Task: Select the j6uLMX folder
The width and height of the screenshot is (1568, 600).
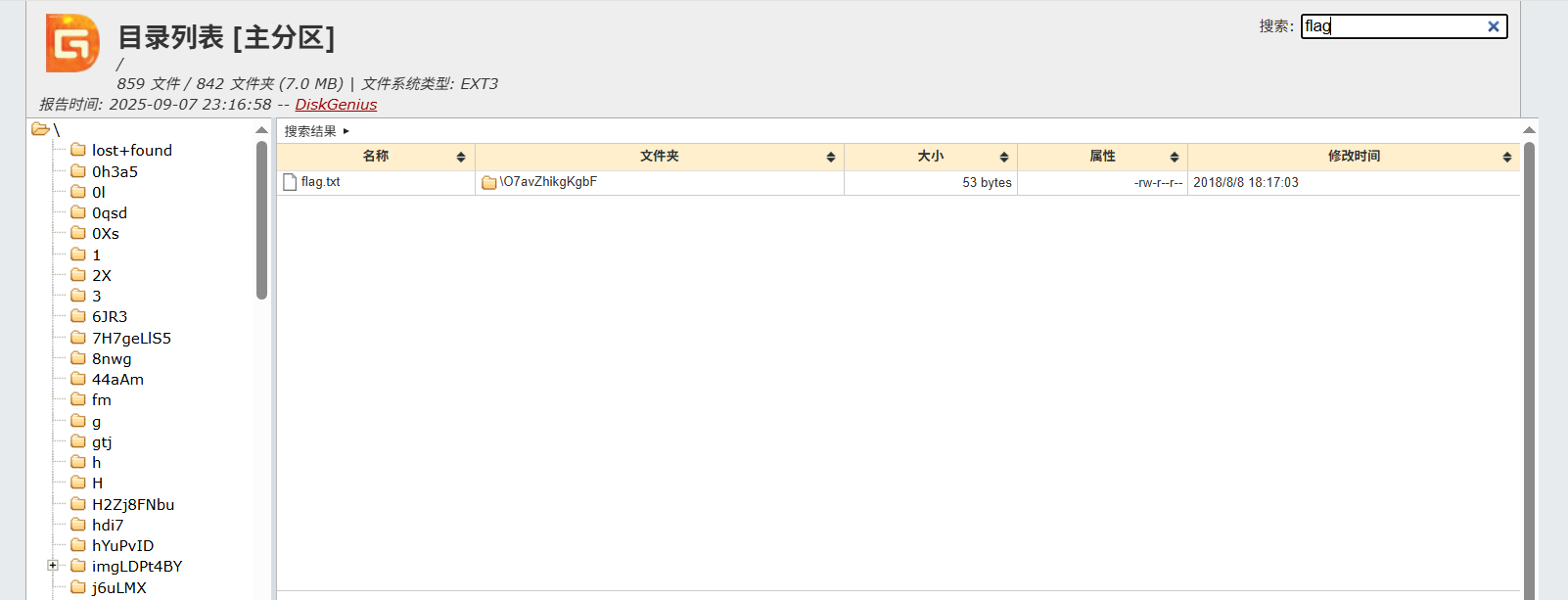Action: pyautogui.click(x=119, y=587)
